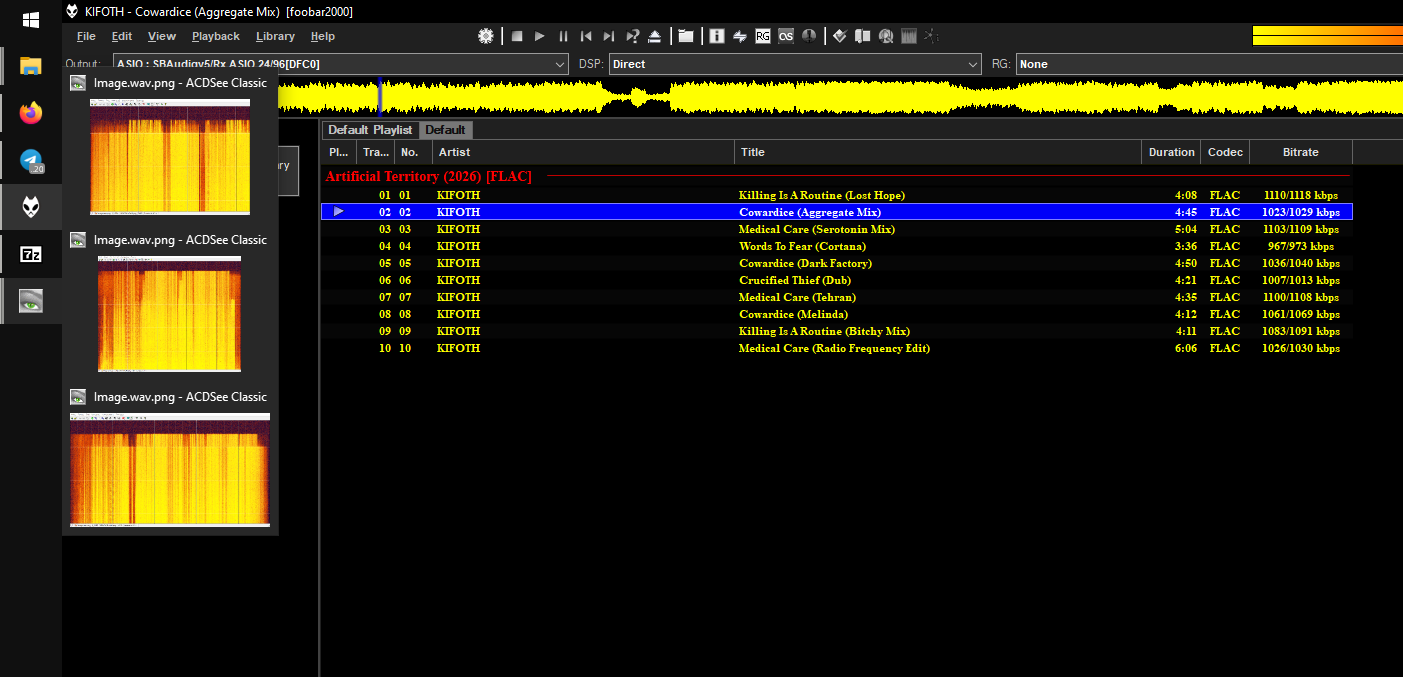
Task: Select track Medical Care (Radio Frequency Edit)
Action: pyautogui.click(x=837, y=348)
